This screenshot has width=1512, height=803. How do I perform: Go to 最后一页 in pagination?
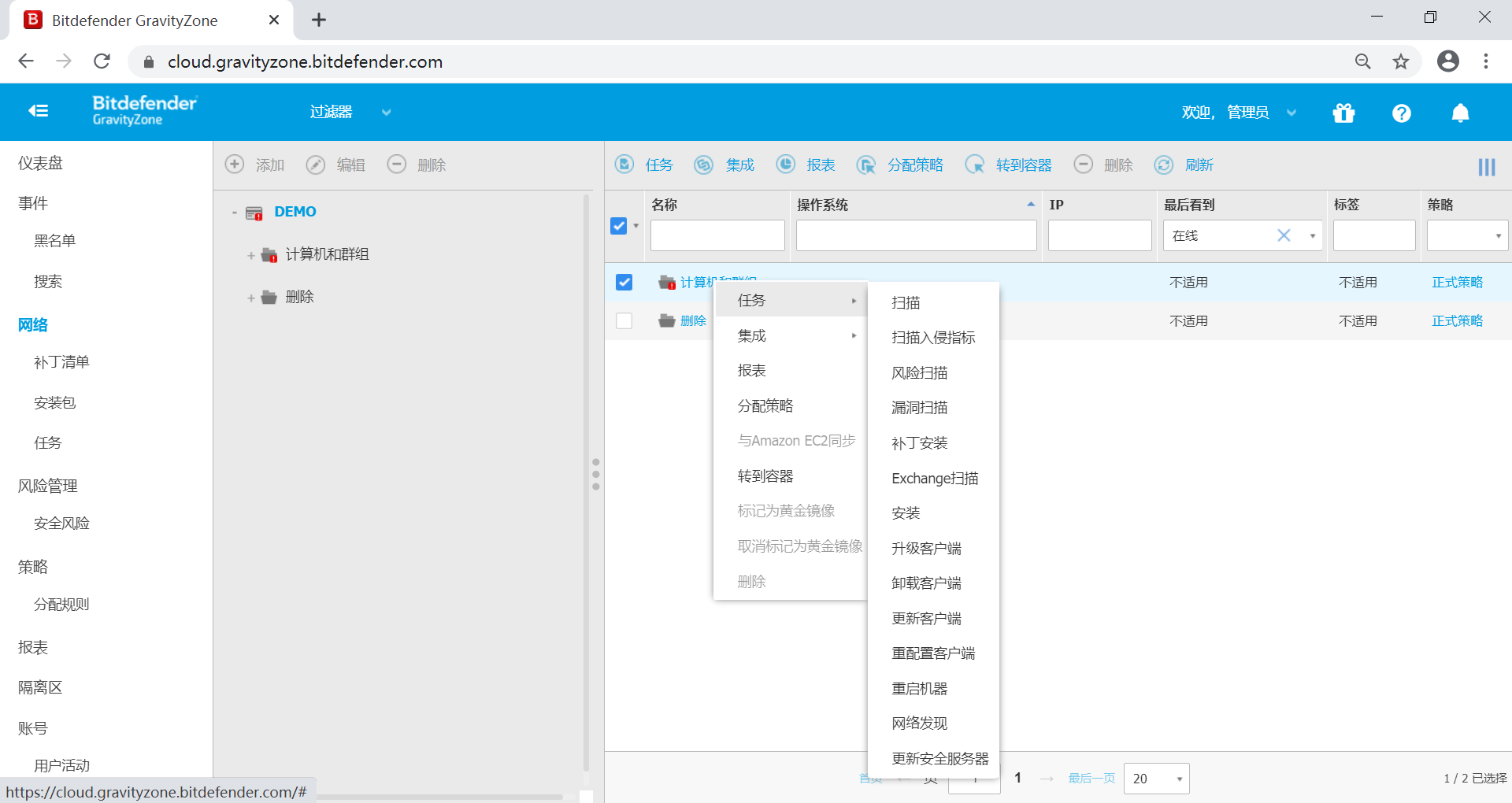[1091, 779]
